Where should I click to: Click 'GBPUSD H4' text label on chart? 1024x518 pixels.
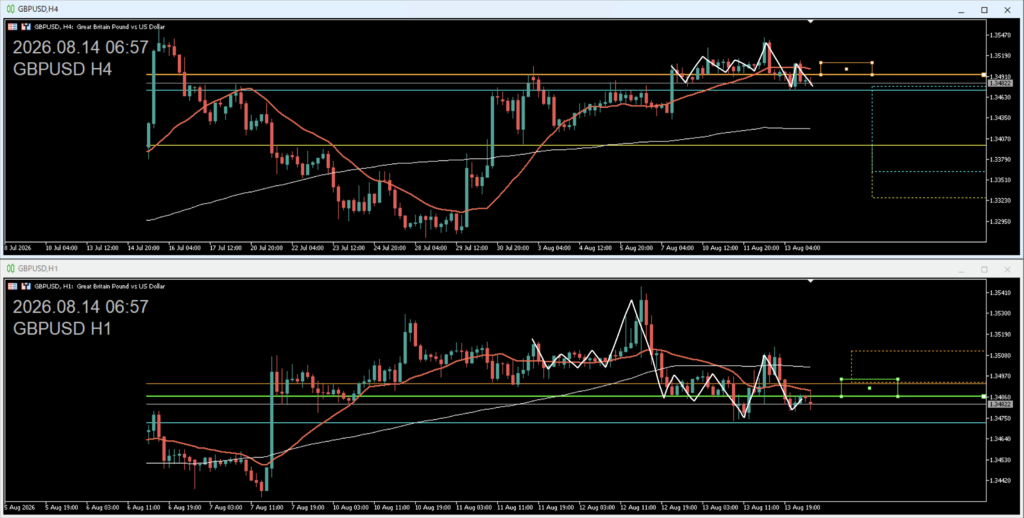coord(63,69)
